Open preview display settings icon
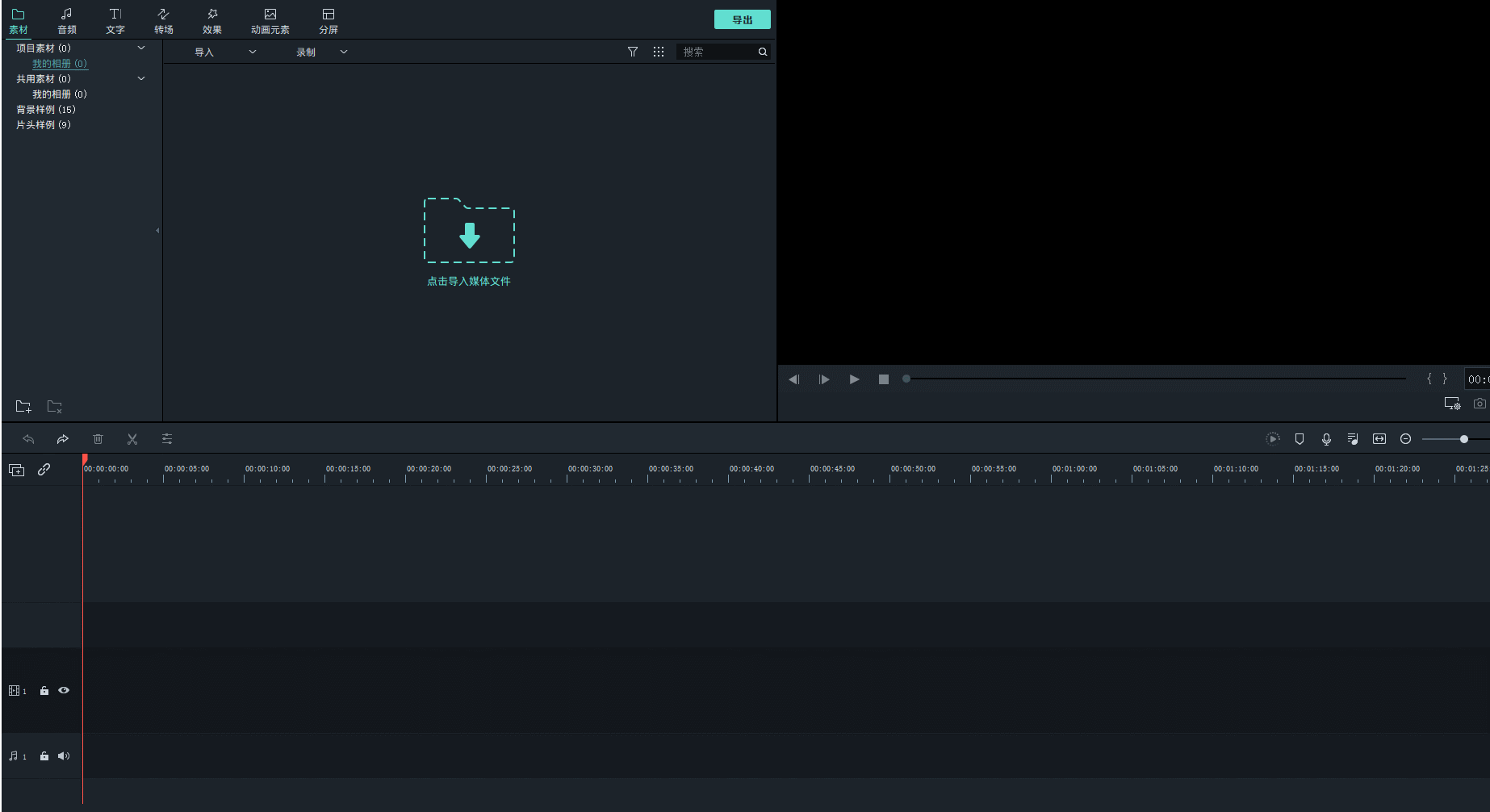1490x812 pixels. 1452,404
